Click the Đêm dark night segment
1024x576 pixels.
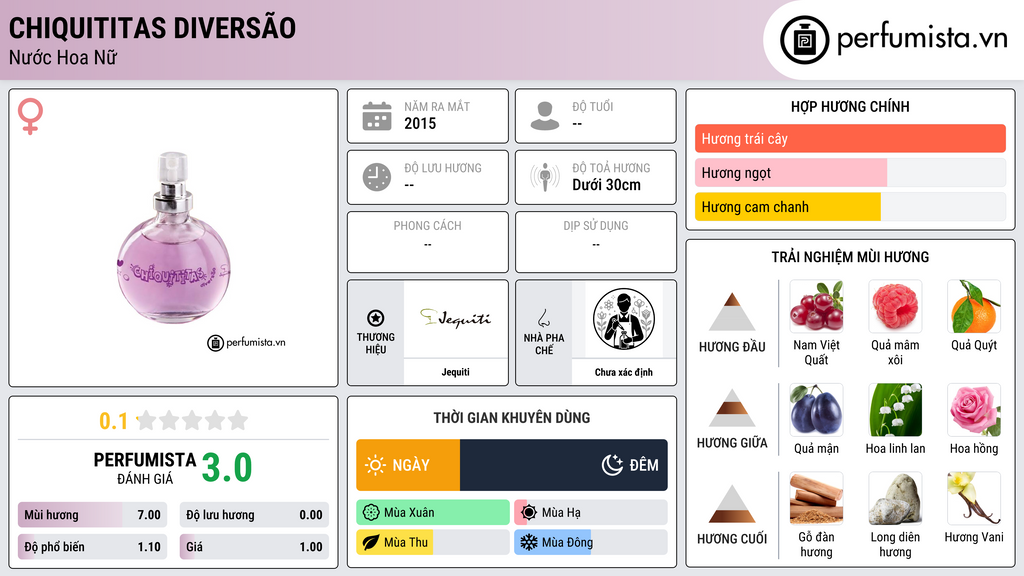(564, 465)
